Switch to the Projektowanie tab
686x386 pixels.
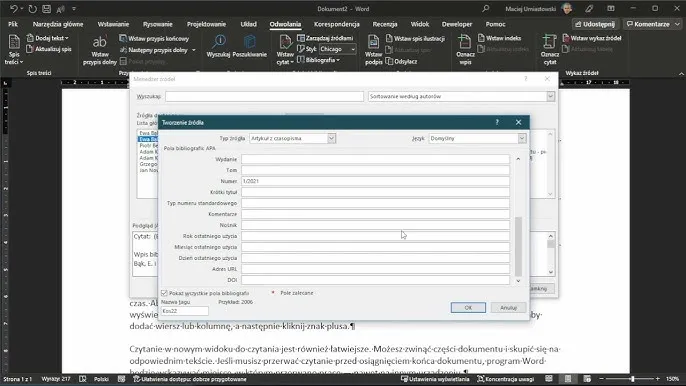point(206,24)
